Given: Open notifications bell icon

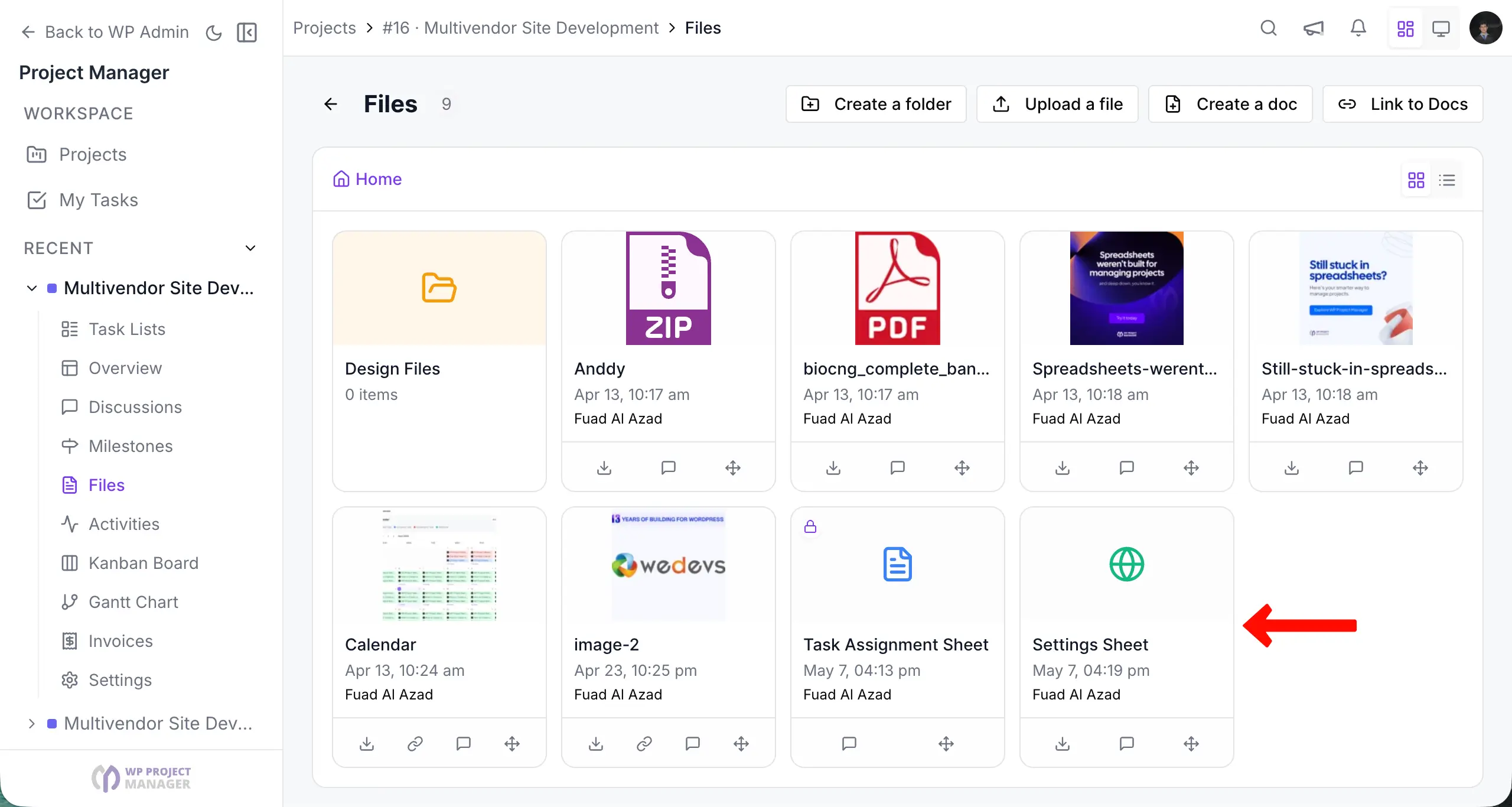Looking at the screenshot, I should tap(1358, 28).
